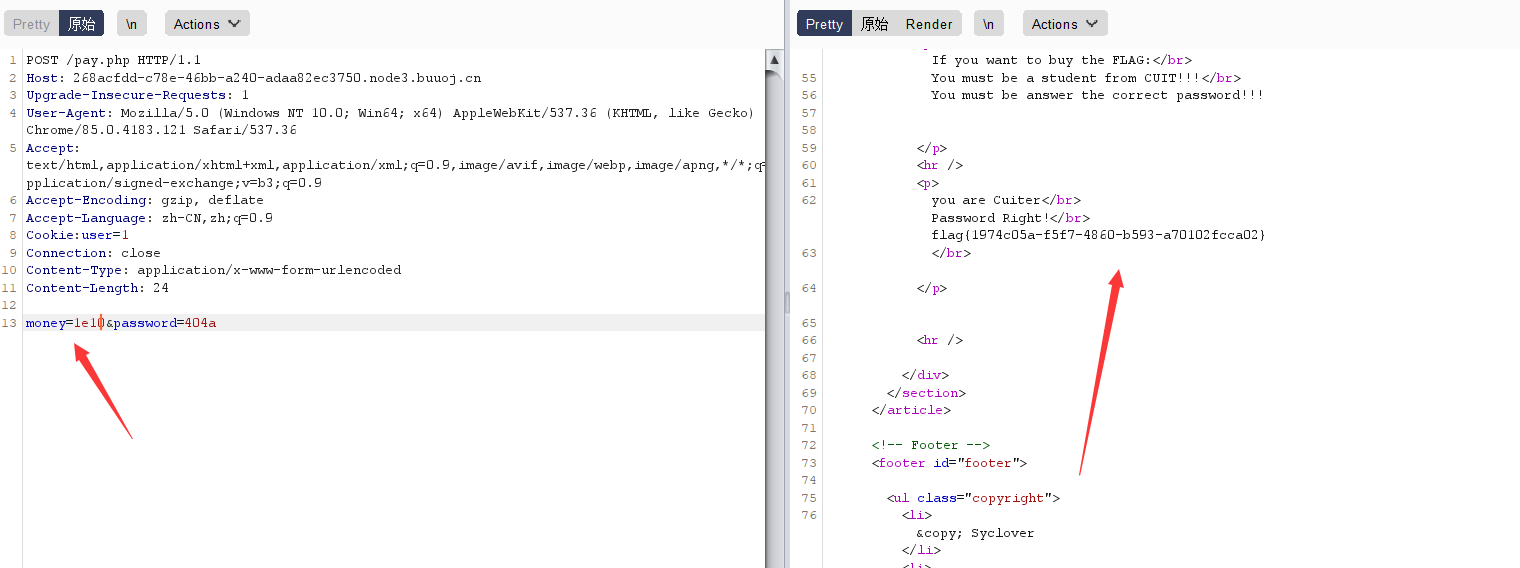This screenshot has width=1520, height=568.
Task: Click the ul class="copyright" line
Action: click(973, 498)
